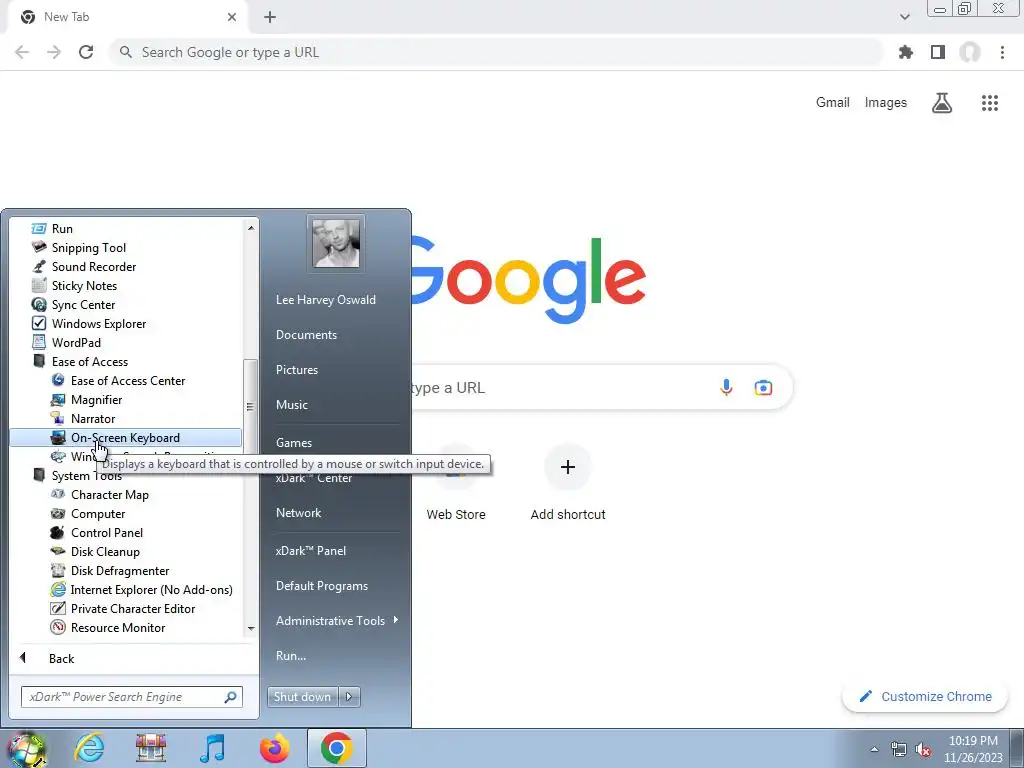The height and width of the screenshot is (768, 1024).
Task: Collapse the Ease of Access folder
Action: 89,361
